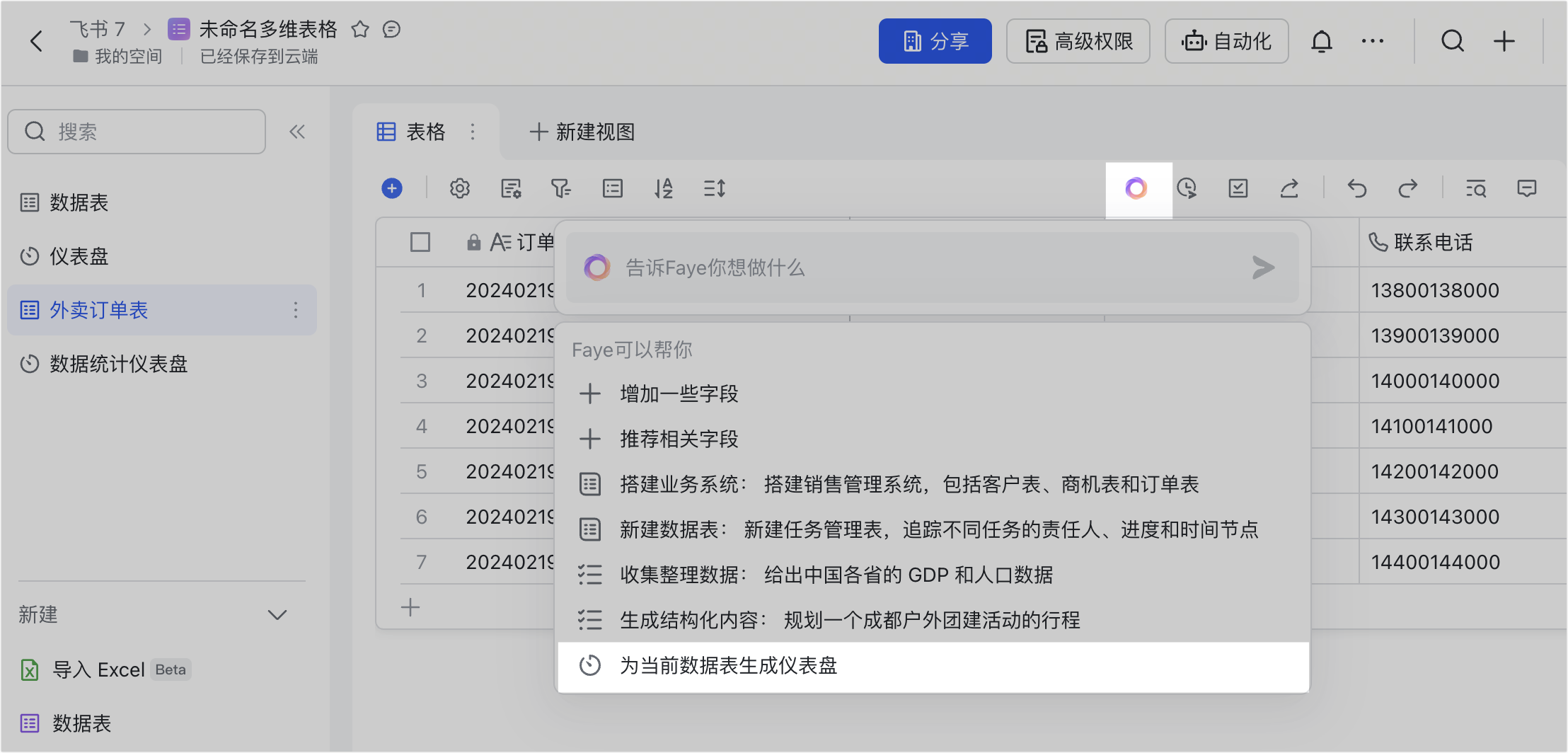Open view settings gear icon

[x=460, y=188]
